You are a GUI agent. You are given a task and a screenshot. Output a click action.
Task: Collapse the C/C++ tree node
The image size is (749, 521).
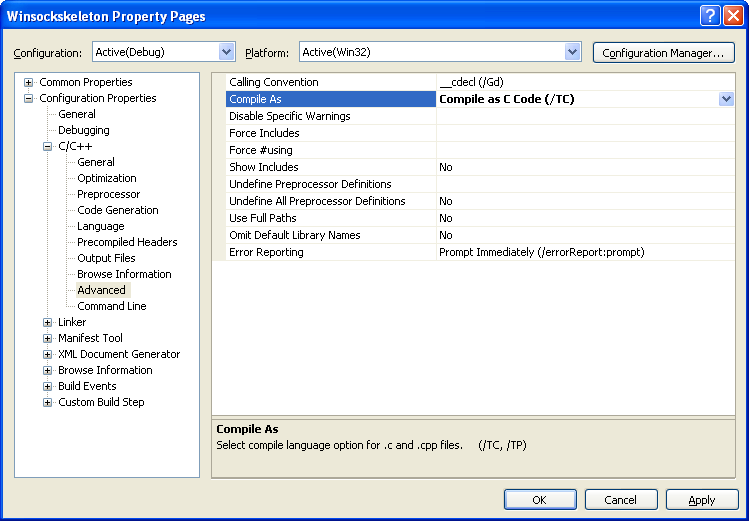point(47,147)
